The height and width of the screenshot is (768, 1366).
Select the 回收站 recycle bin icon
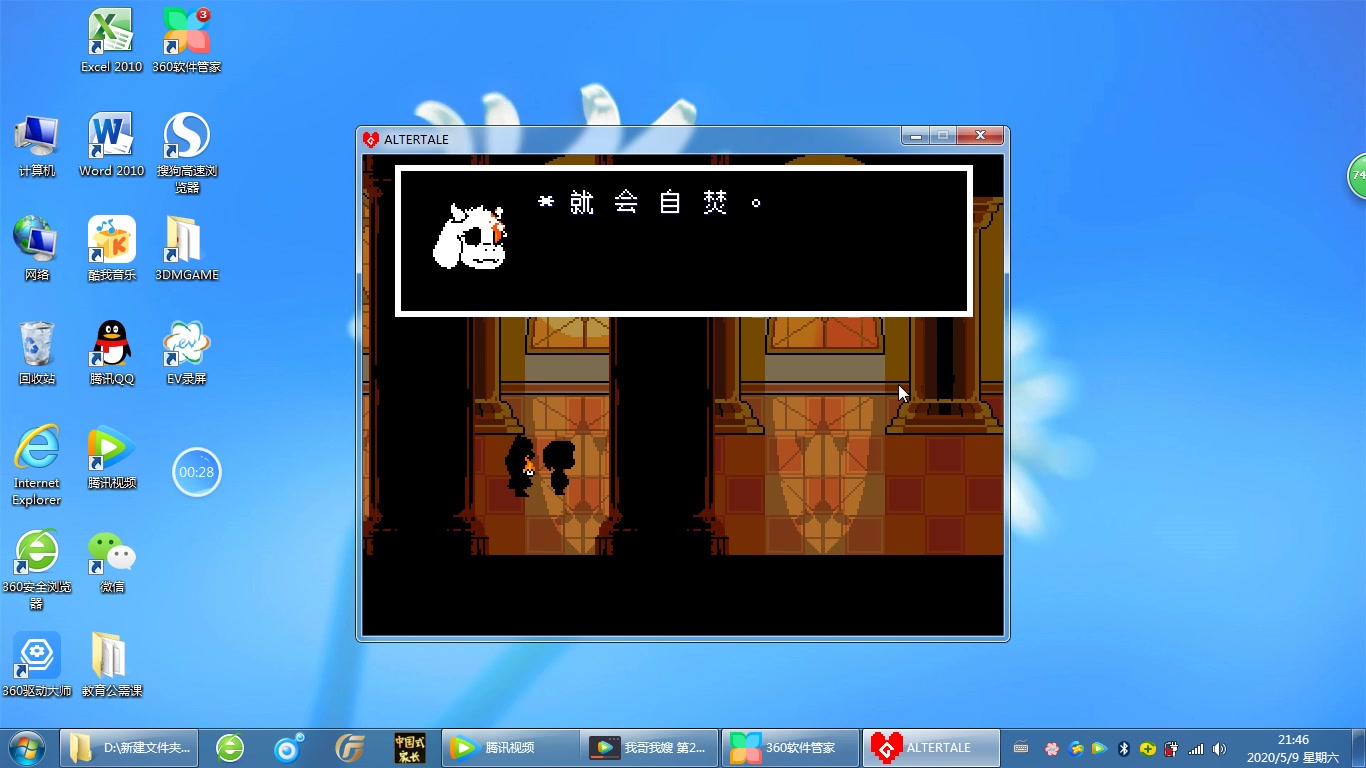[37, 353]
